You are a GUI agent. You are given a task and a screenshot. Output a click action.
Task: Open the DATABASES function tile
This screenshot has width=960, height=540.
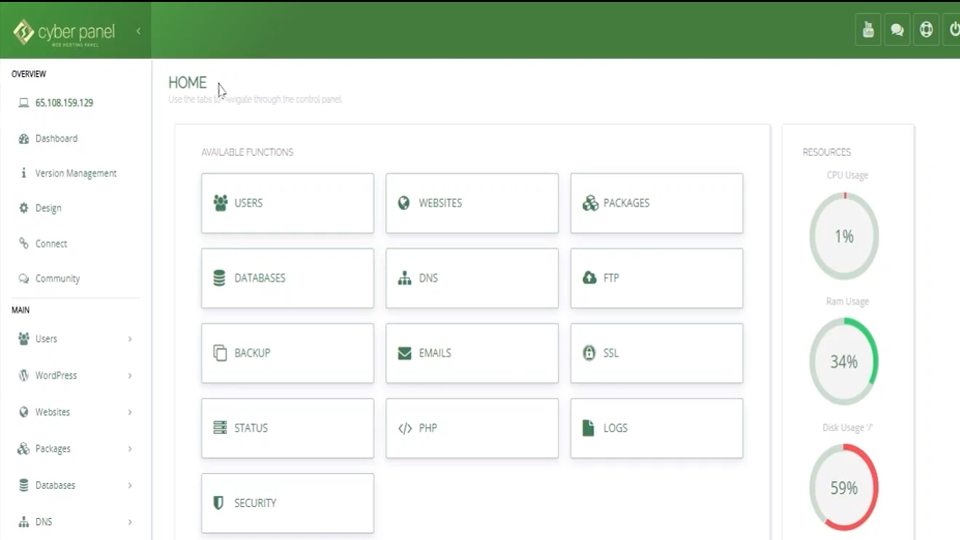coord(288,278)
